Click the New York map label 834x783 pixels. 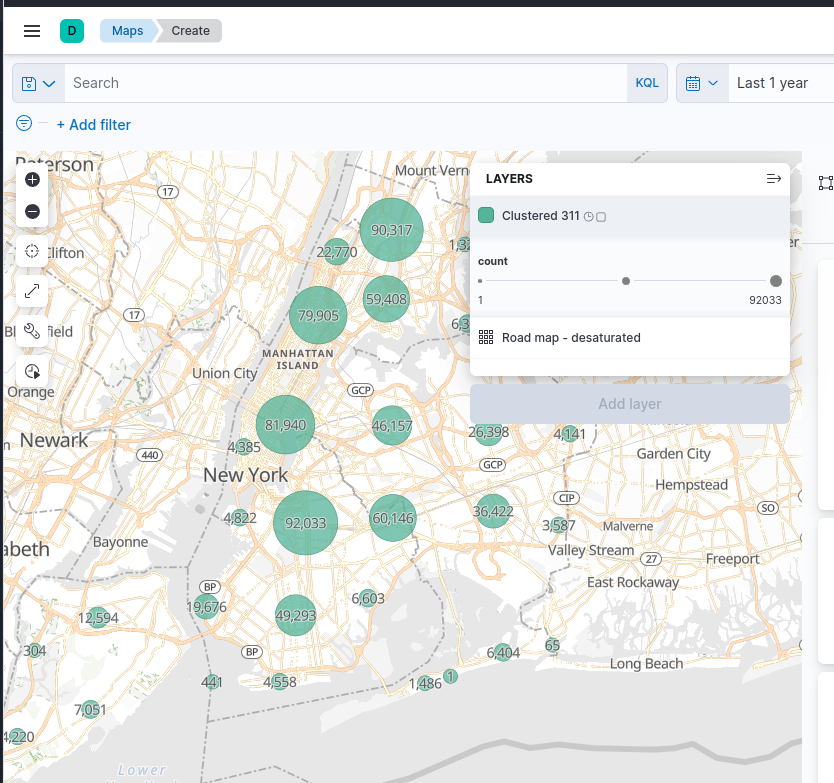(246, 475)
